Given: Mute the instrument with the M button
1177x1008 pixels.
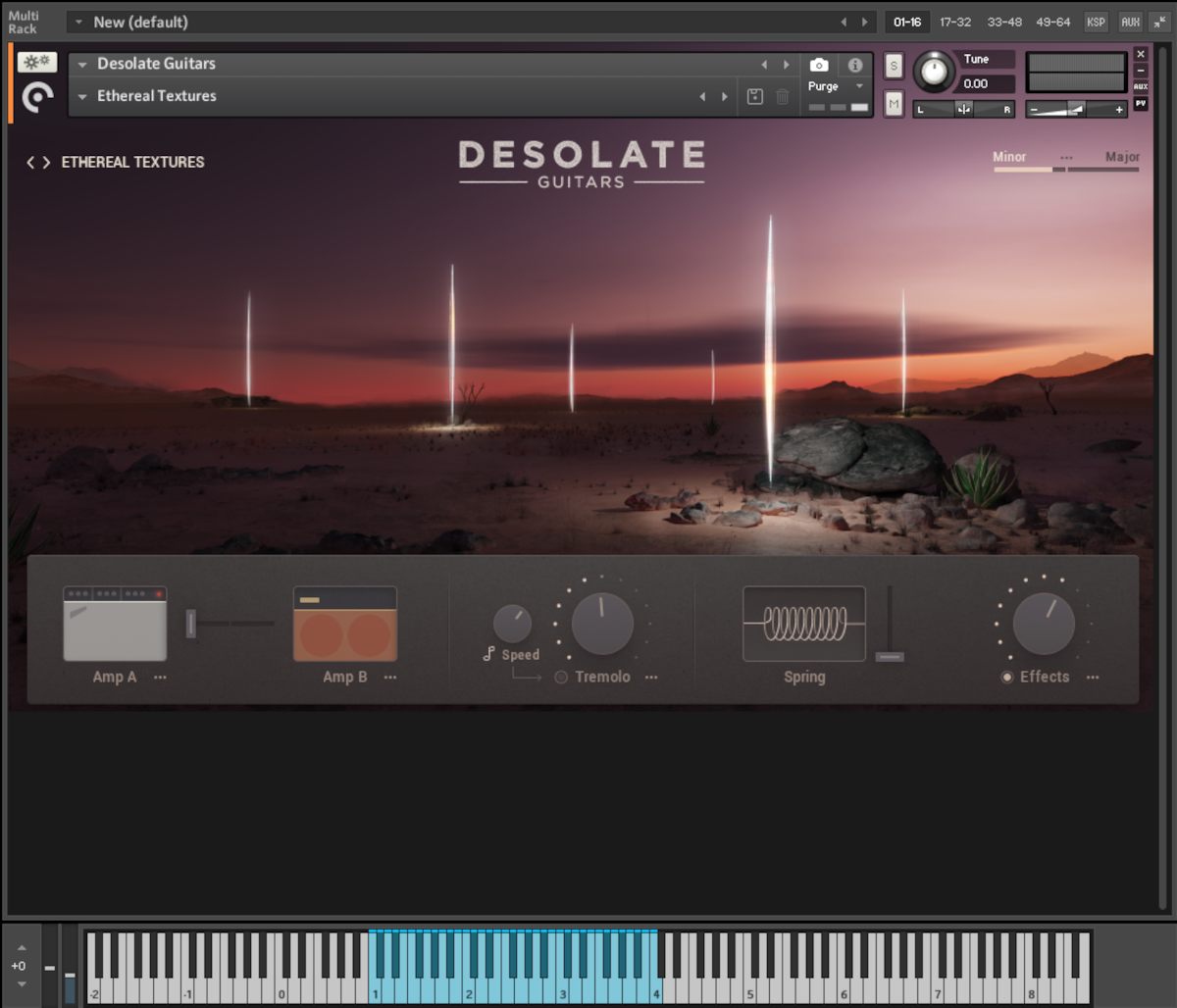Looking at the screenshot, I should tap(894, 103).
